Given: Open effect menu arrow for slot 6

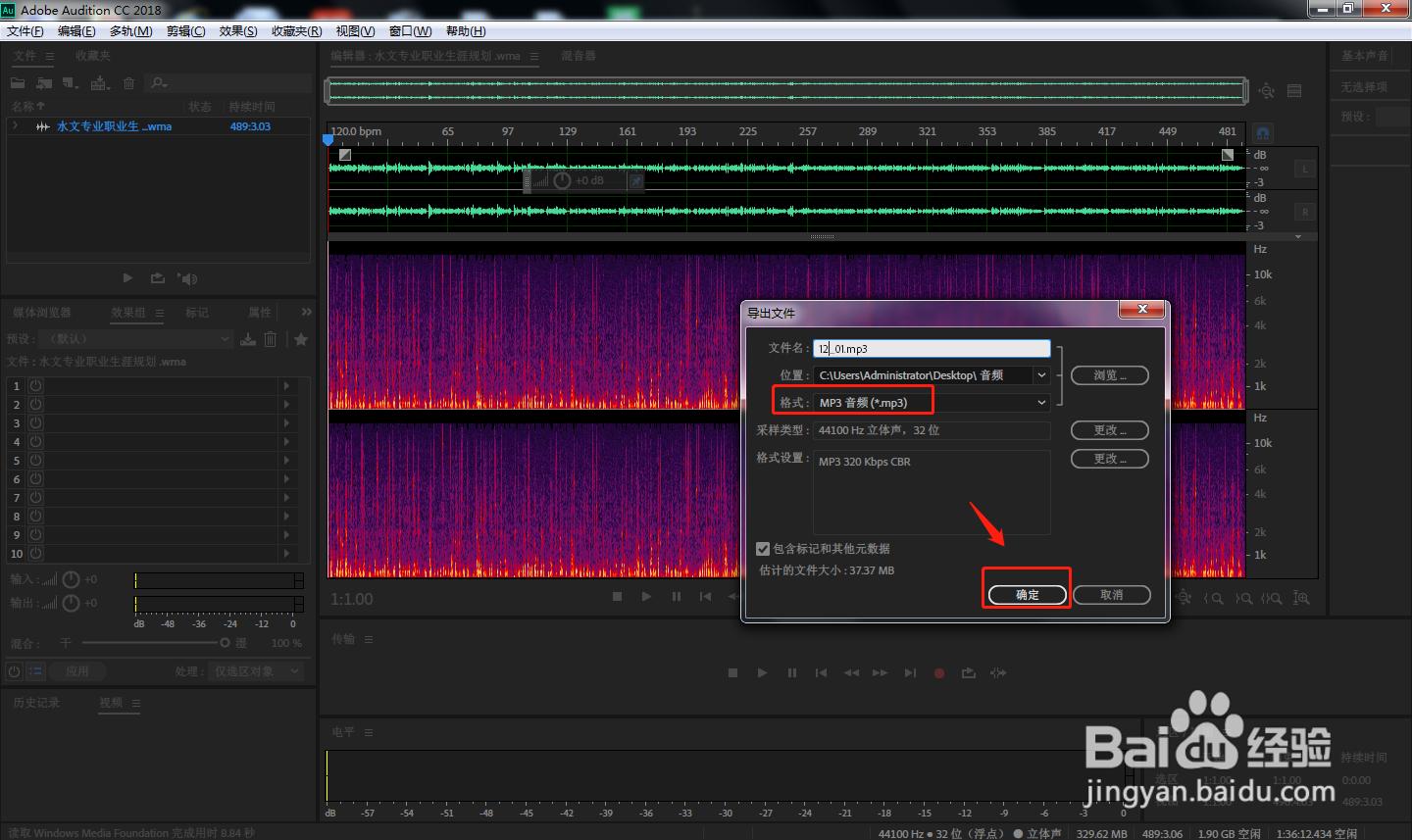Looking at the screenshot, I should 286,479.
